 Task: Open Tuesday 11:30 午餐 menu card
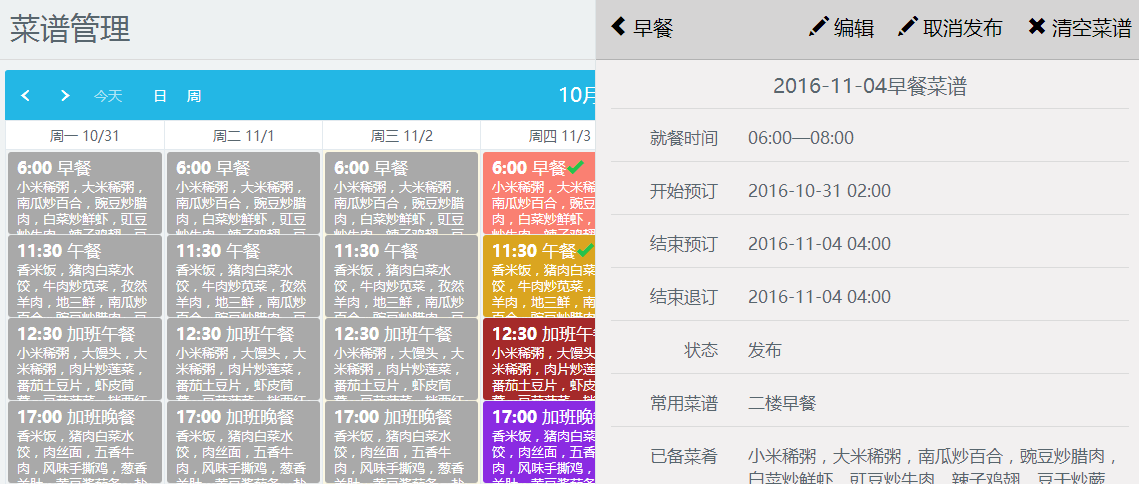[242, 275]
